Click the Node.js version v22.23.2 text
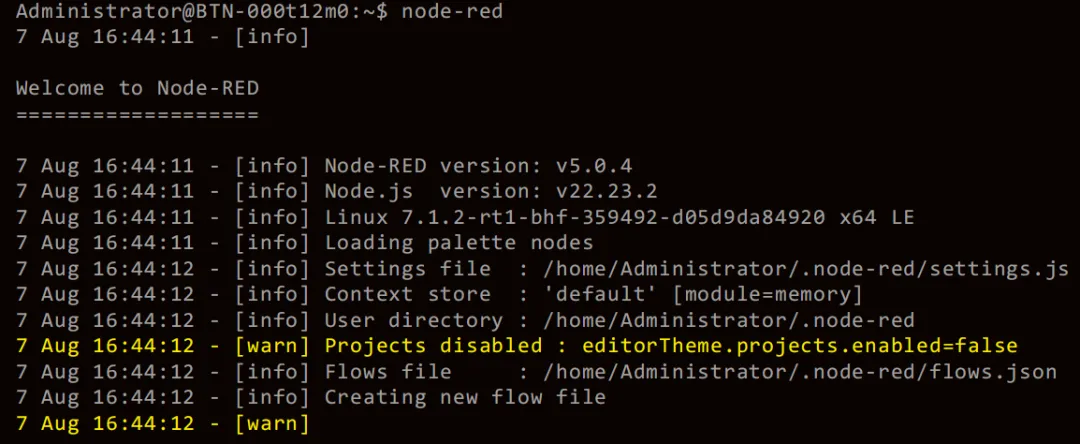The width and height of the screenshot is (1080, 444). point(491,191)
